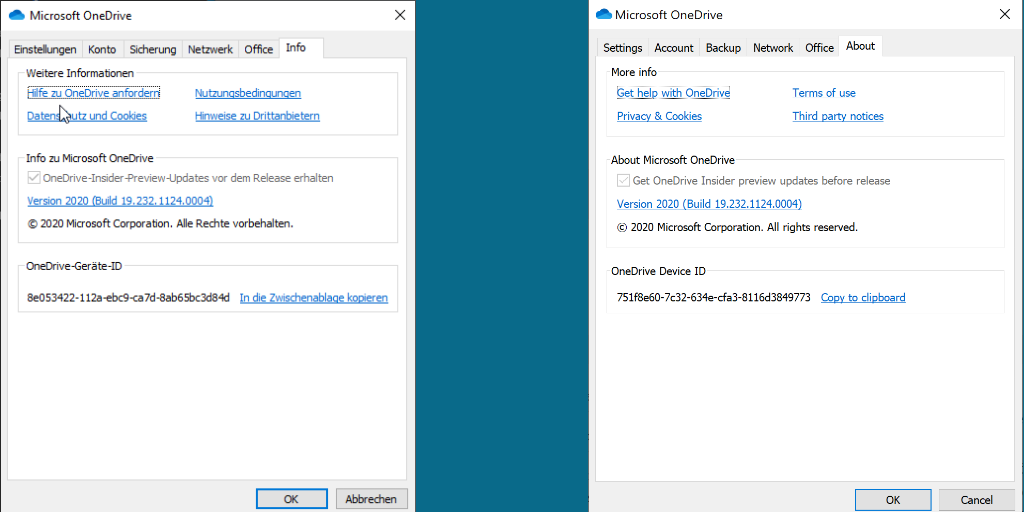Open the Hinweise zu Drittanbietern link

coord(257,116)
